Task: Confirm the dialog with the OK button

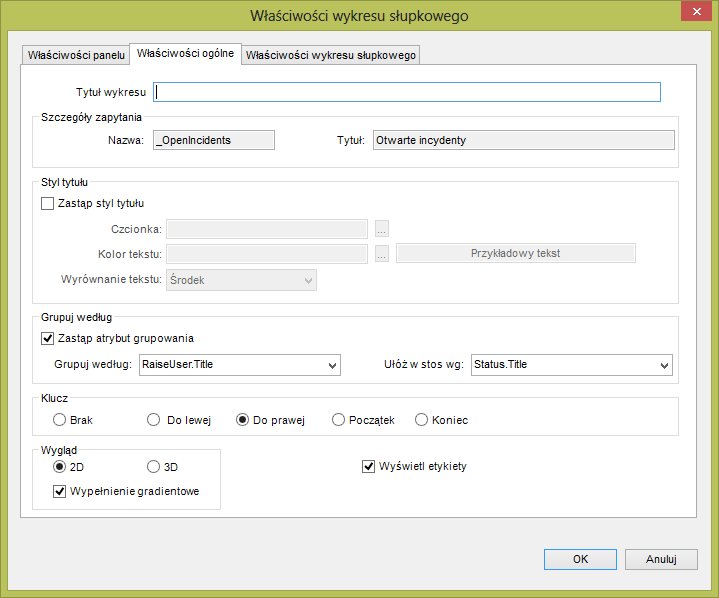Action: click(580, 559)
